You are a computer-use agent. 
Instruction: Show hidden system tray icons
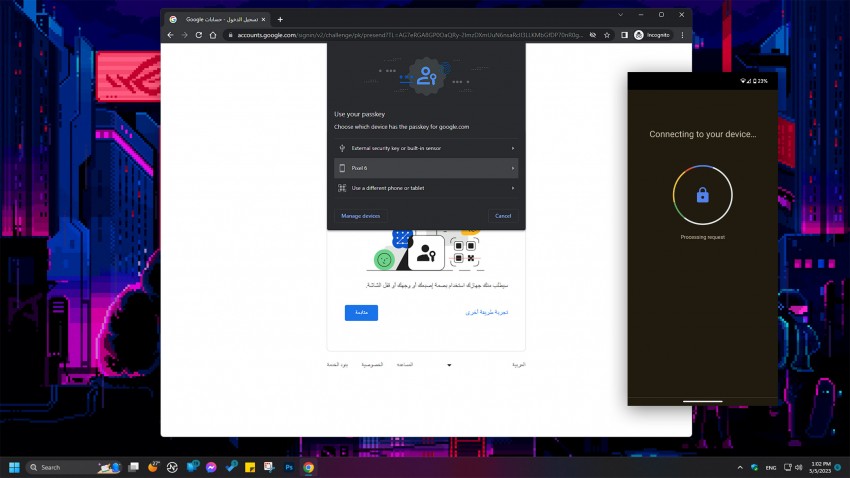740,467
